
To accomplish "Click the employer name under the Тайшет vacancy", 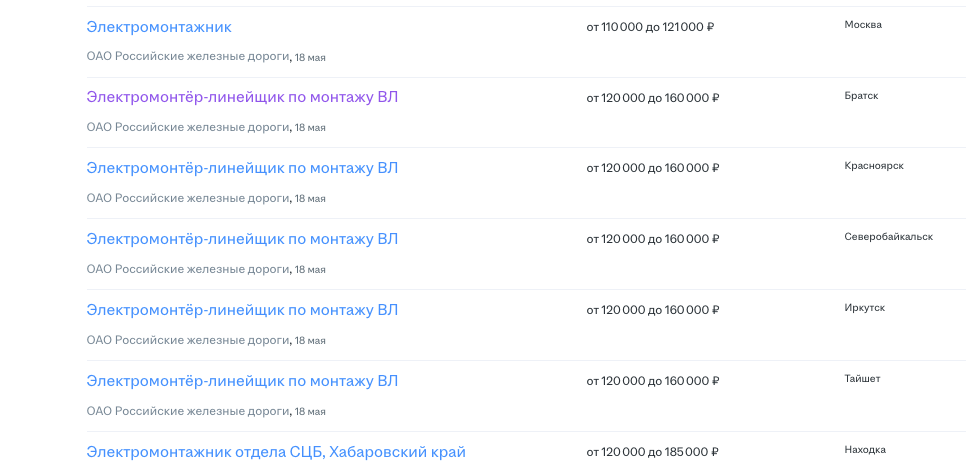I will point(188,410).
